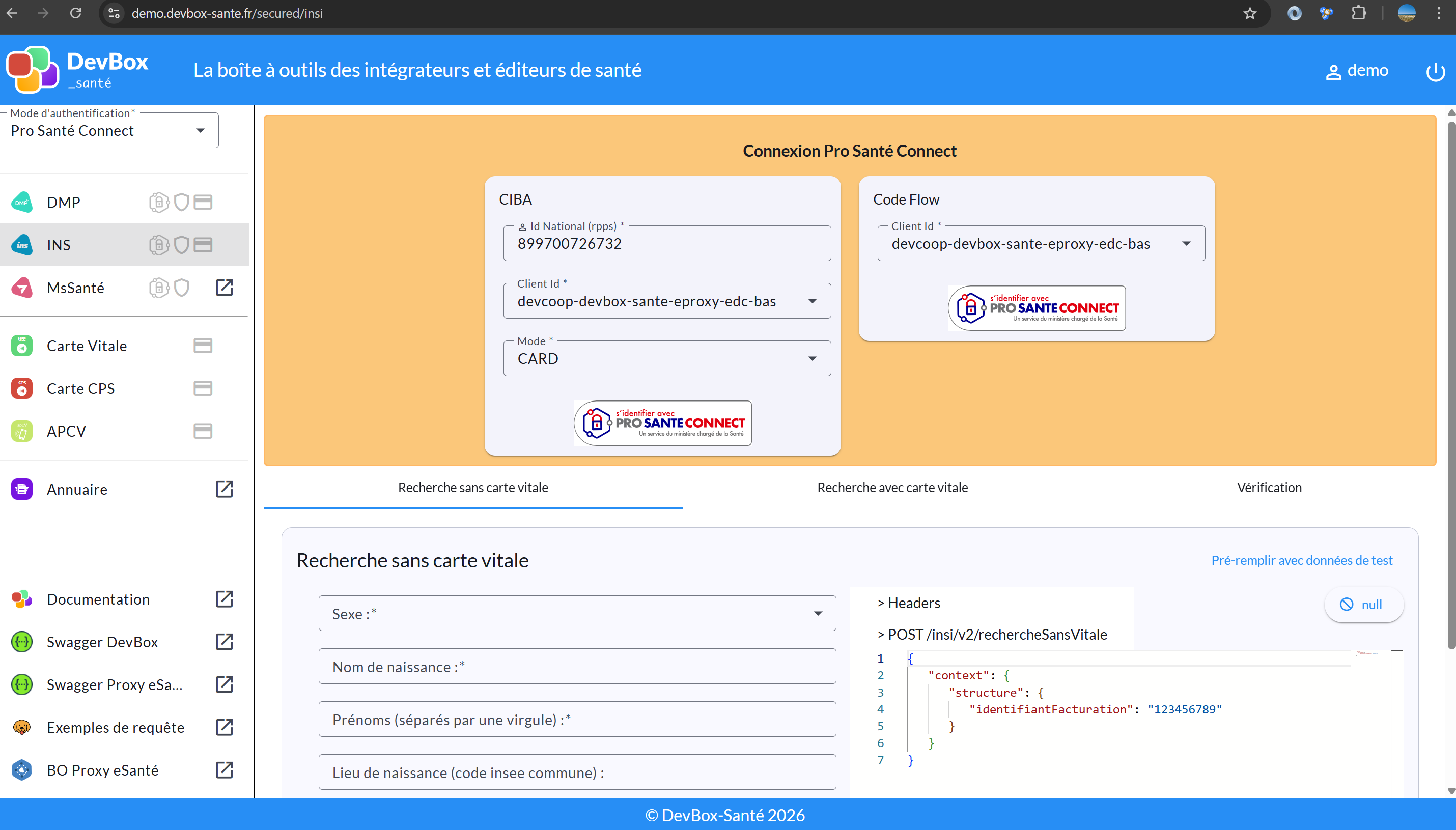Click the DMP sidebar icon
Viewport: 1456px width, 830px height.
(22, 203)
